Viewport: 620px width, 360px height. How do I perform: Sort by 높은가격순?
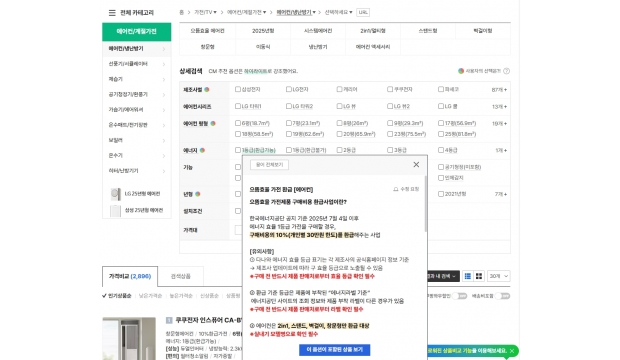[181, 296]
